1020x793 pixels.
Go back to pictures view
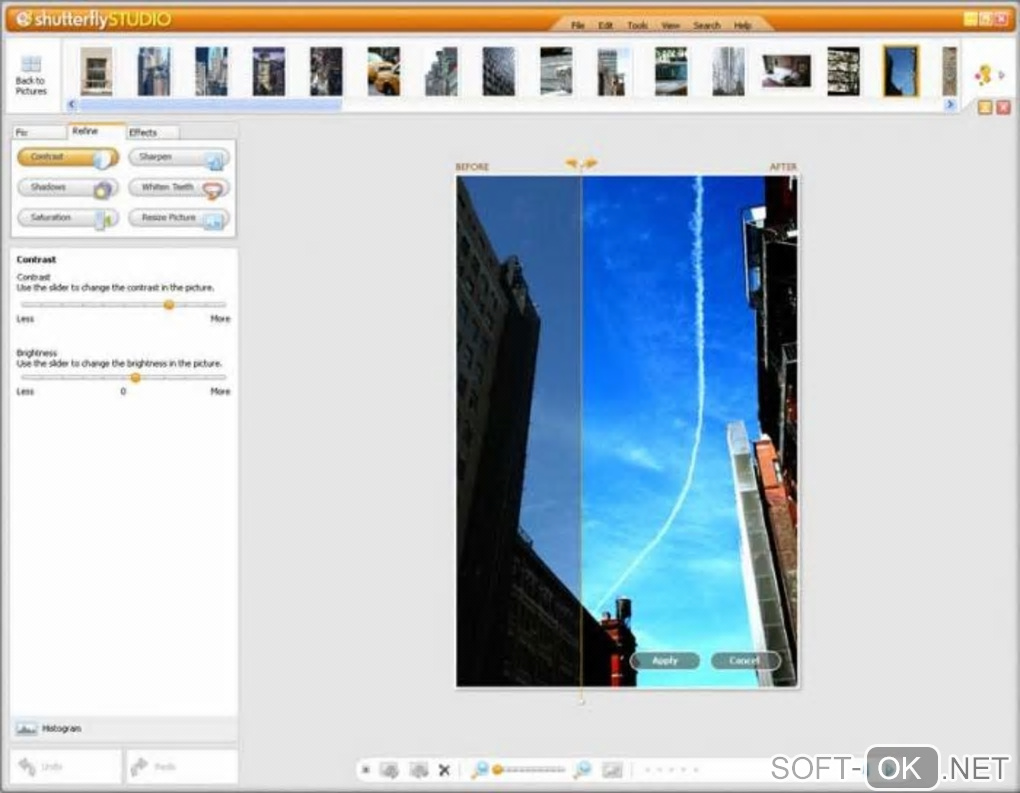31,75
